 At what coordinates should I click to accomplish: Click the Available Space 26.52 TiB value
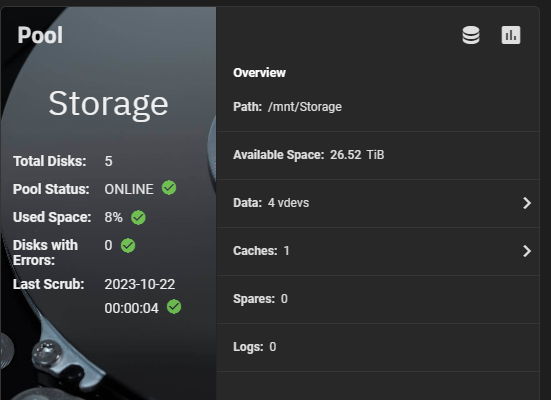(357, 155)
